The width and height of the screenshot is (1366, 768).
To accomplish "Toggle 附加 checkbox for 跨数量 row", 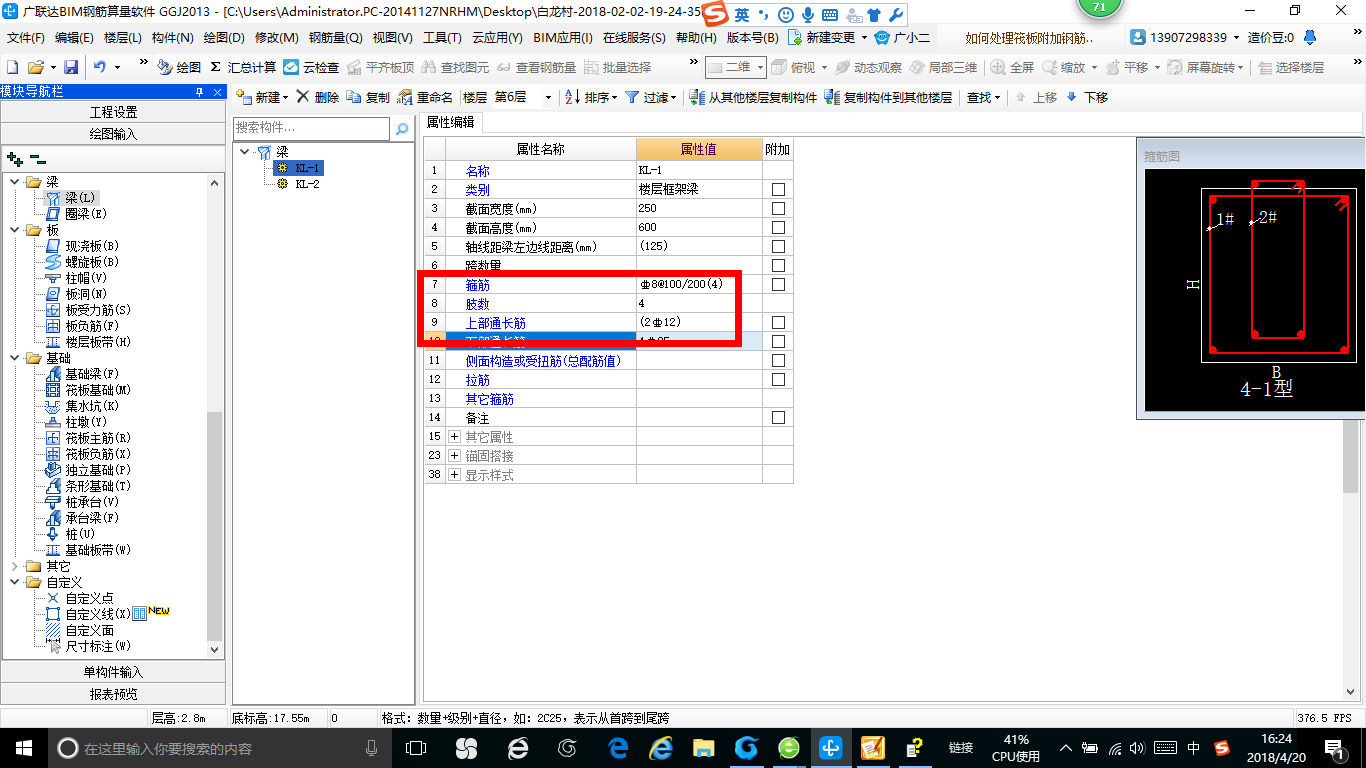I will click(778, 266).
